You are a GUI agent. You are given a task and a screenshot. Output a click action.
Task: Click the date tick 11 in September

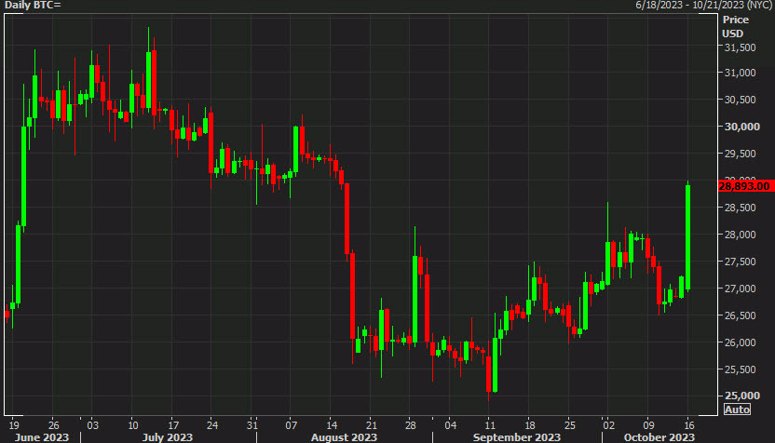pyautogui.click(x=490, y=425)
